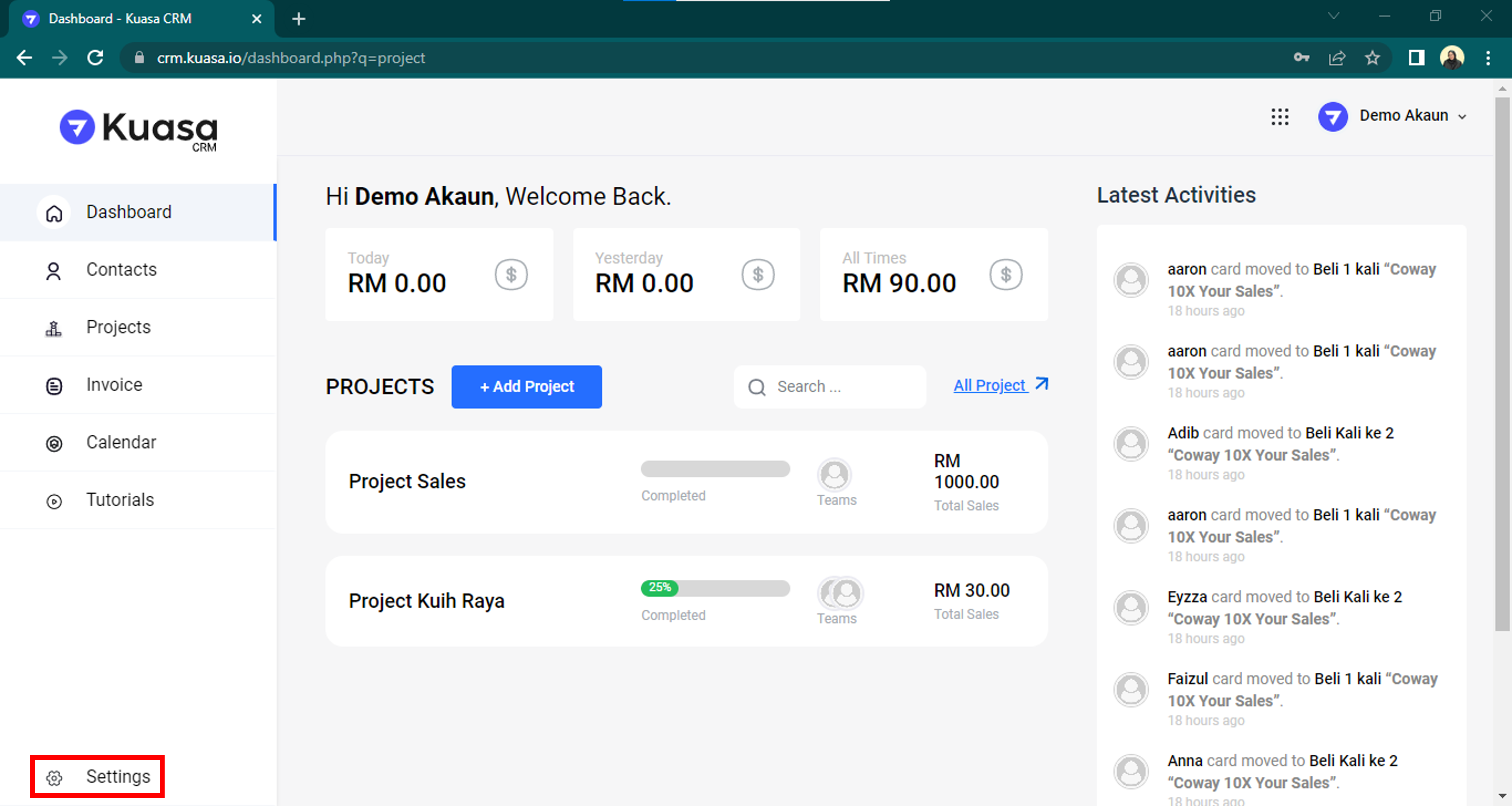Image resolution: width=1512 pixels, height=806 pixels.
Task: Click the All Times dollar icon
Action: 1005,275
